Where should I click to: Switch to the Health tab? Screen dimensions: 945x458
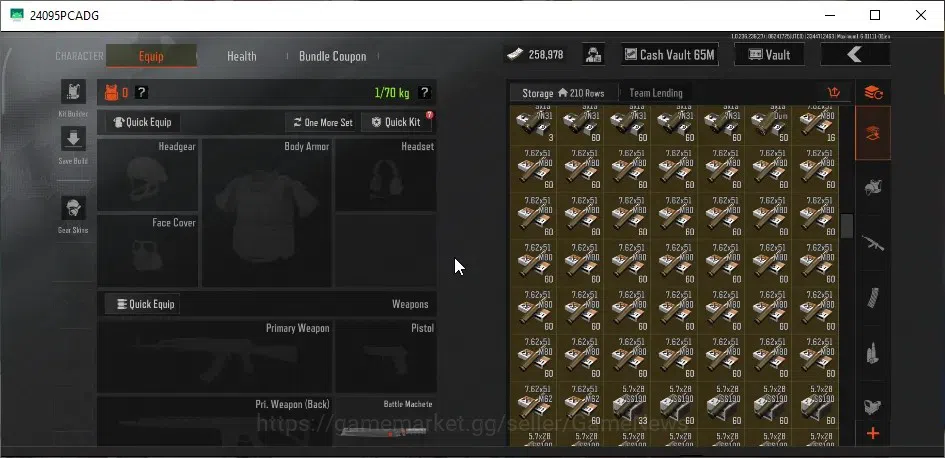(x=242, y=56)
